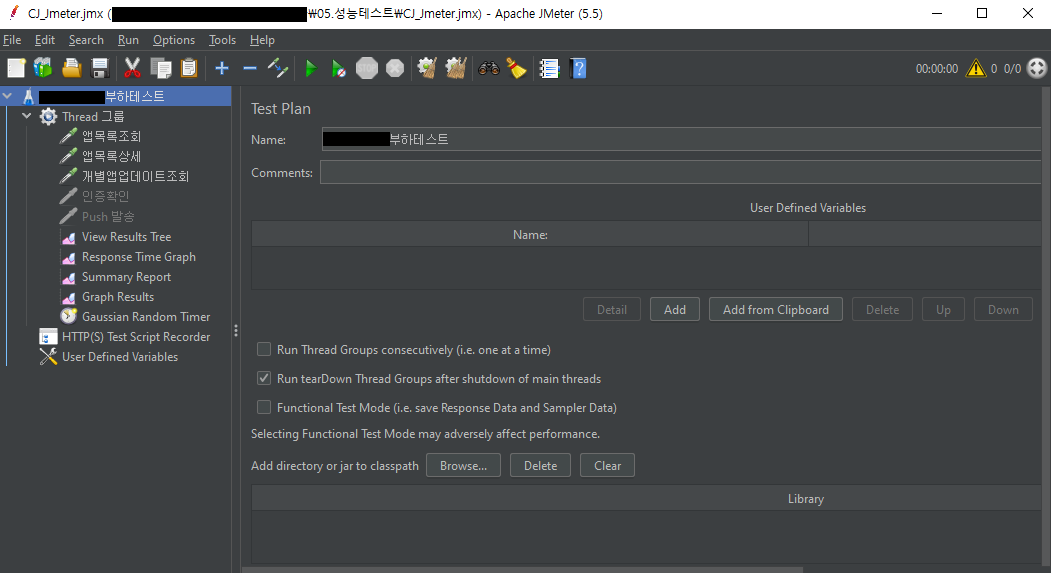Screen dimensions: 1051x573
Task: Click the disabled Down button
Action: pyautogui.click(x=1003, y=310)
